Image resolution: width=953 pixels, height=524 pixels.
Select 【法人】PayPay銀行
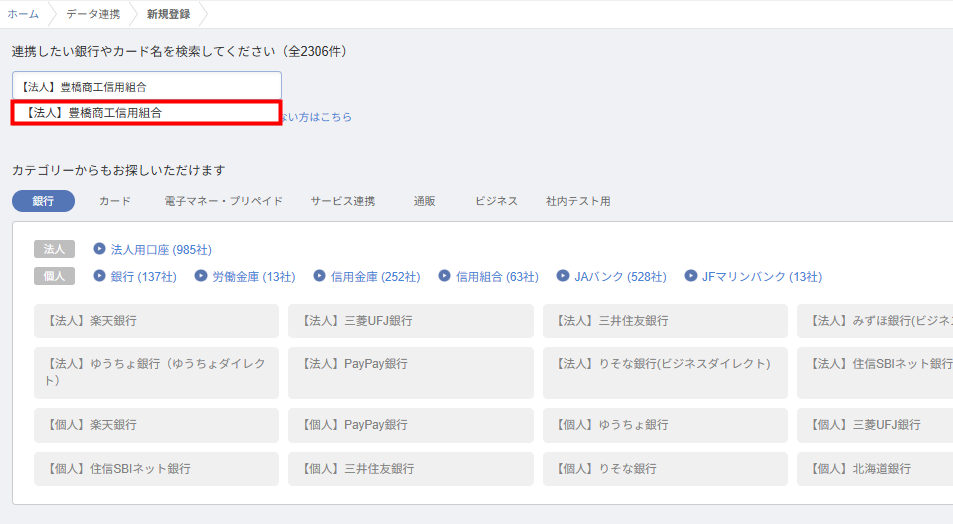411,373
